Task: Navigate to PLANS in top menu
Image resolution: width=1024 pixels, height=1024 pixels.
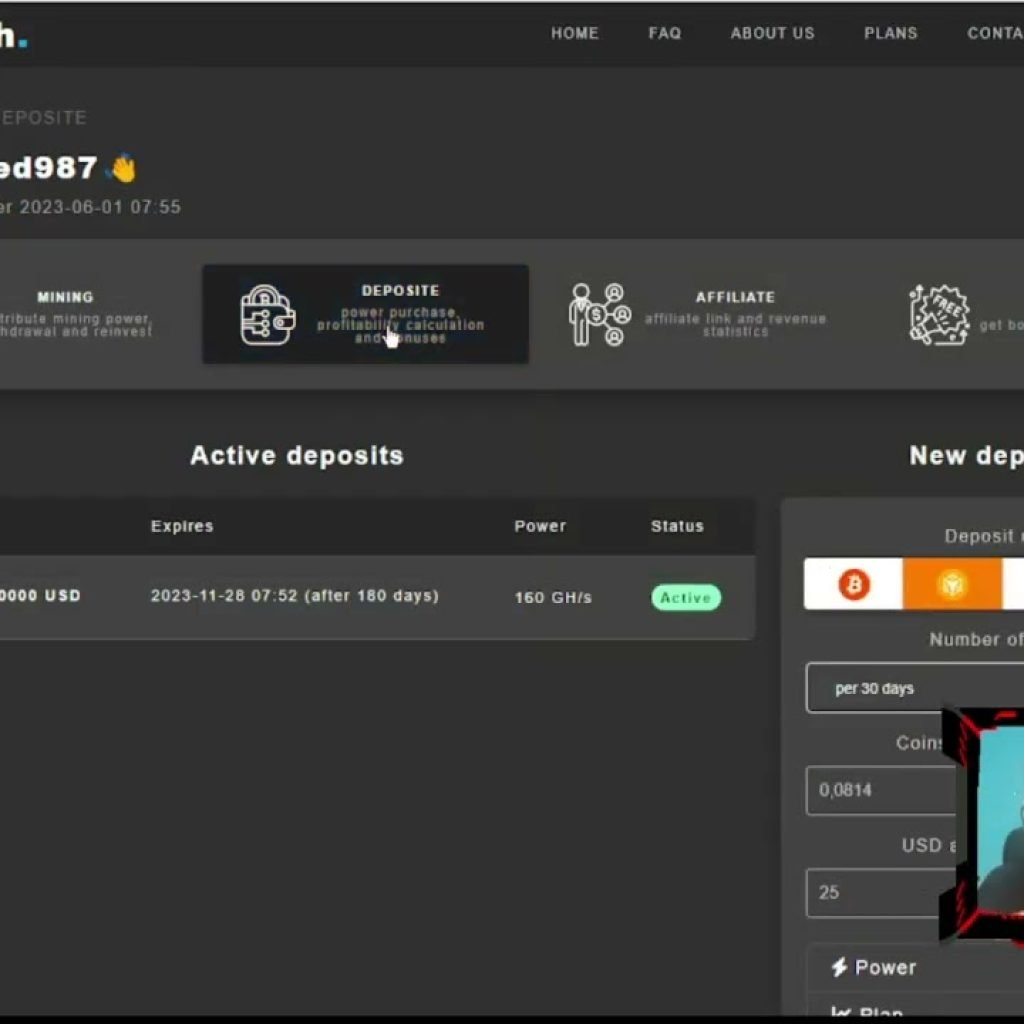Action: click(890, 33)
